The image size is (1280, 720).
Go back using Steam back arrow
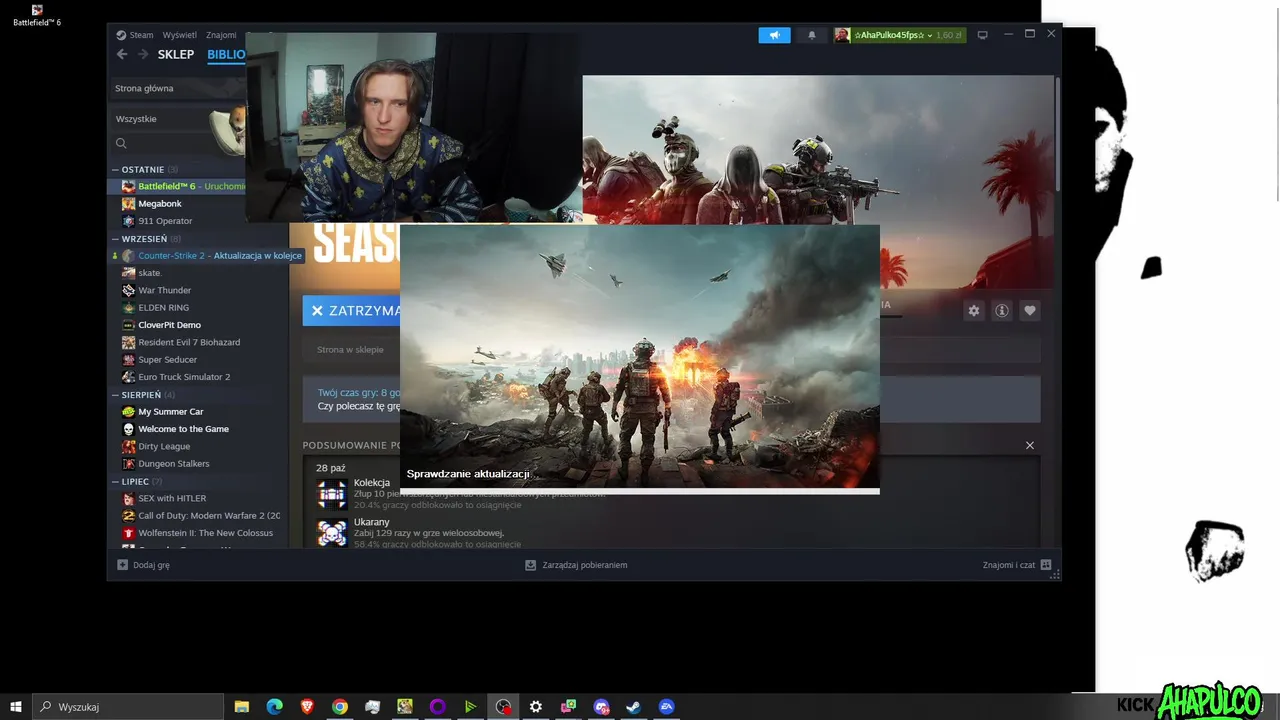click(x=122, y=54)
